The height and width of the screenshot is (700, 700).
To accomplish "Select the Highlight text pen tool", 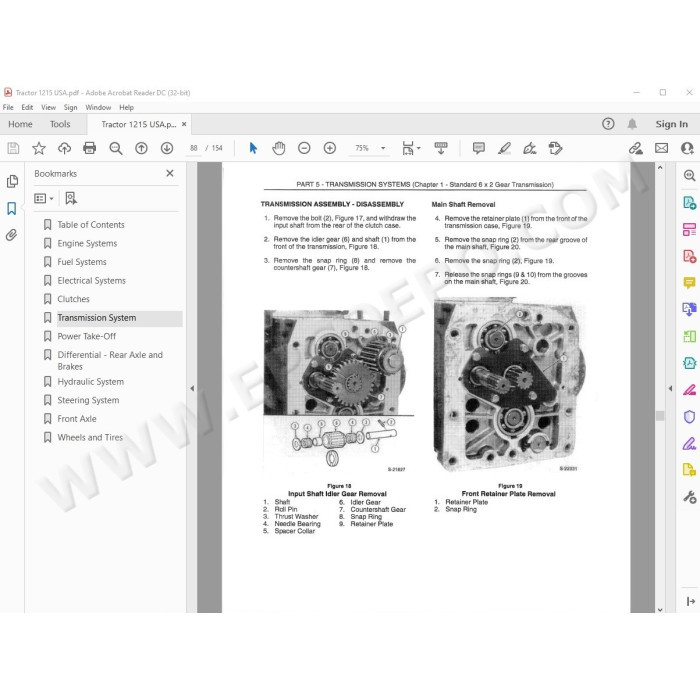I will pyautogui.click(x=504, y=148).
